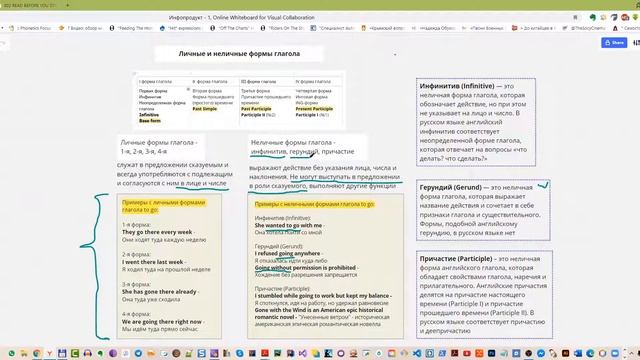640x360 pixels.
Task: Click highlighted 'Примеры с неличными формами глагола to go' title
Action: 314,204
